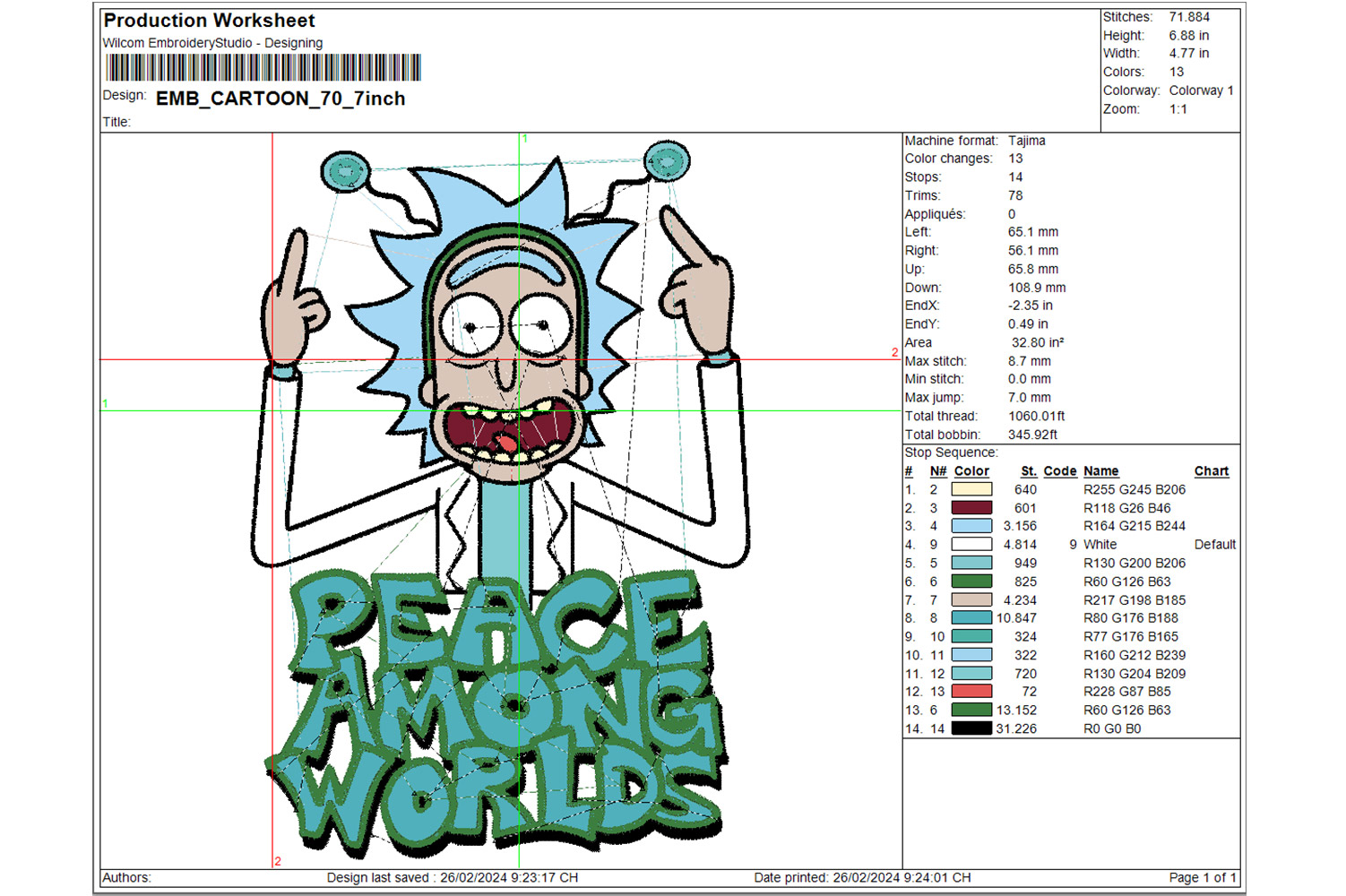The height and width of the screenshot is (896, 1346).
Task: Click the Total bobbin value 345.92ft
Action: click(1033, 435)
